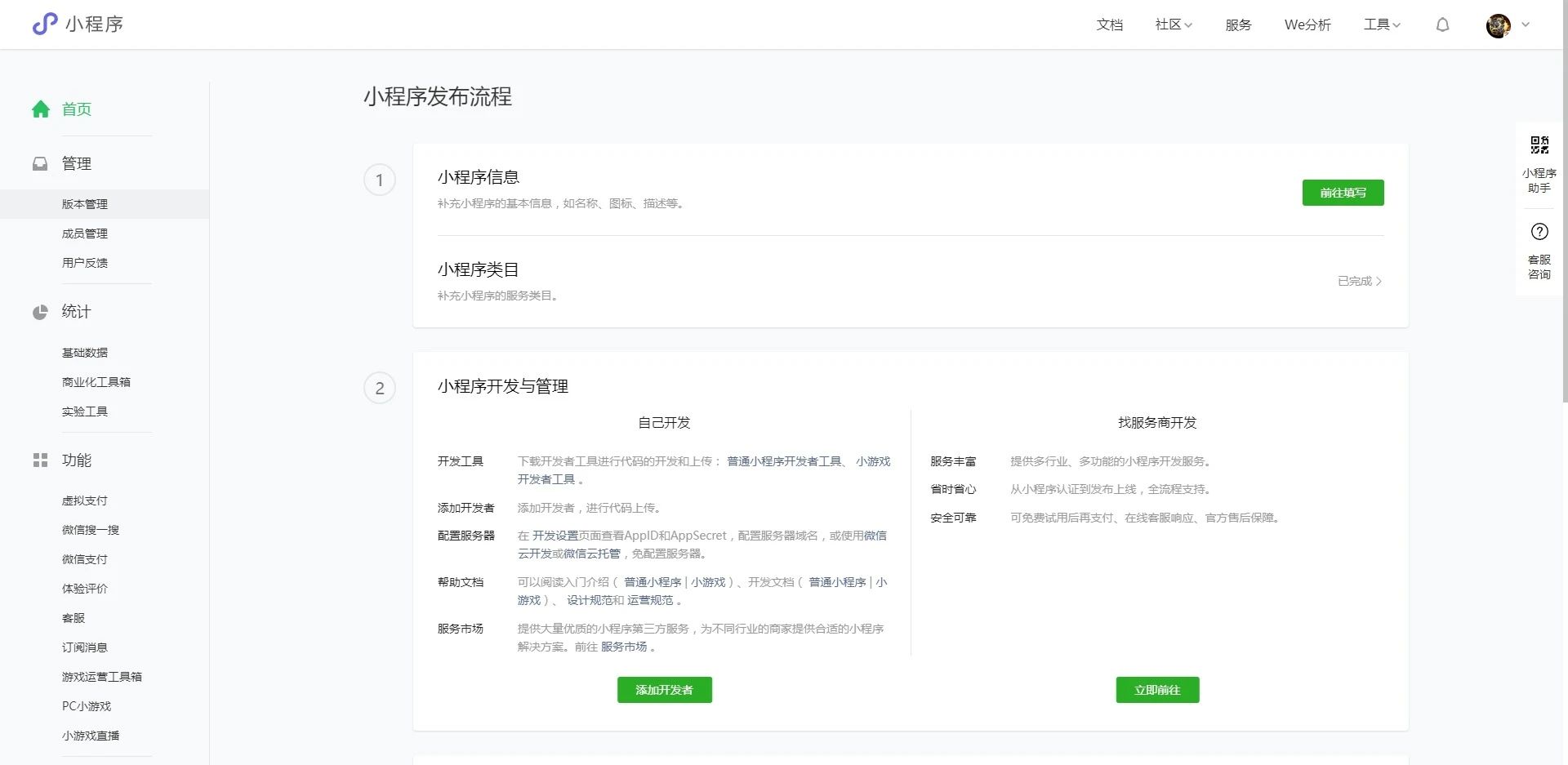1568x765 pixels.
Task: Open the 服务市场 link after 前往
Action: 624,647
